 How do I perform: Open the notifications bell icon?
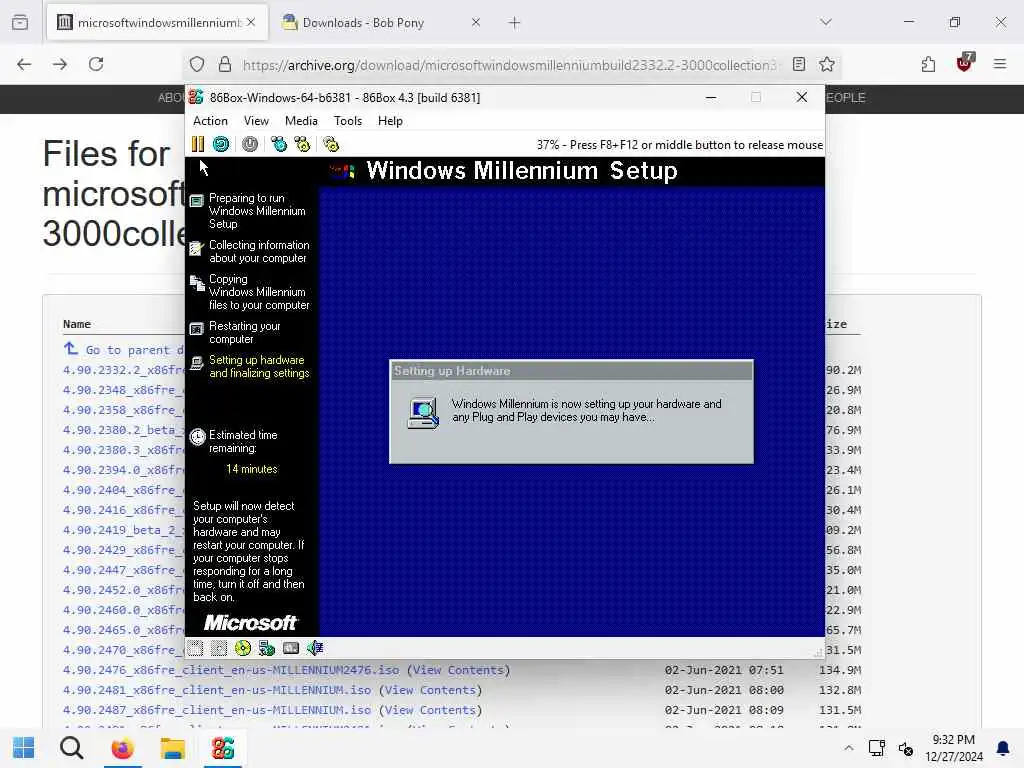[x=1003, y=748]
